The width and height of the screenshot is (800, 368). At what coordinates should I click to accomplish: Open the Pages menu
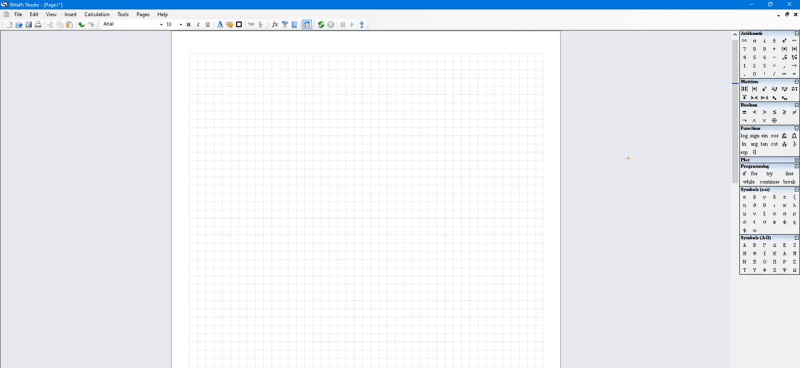point(143,14)
